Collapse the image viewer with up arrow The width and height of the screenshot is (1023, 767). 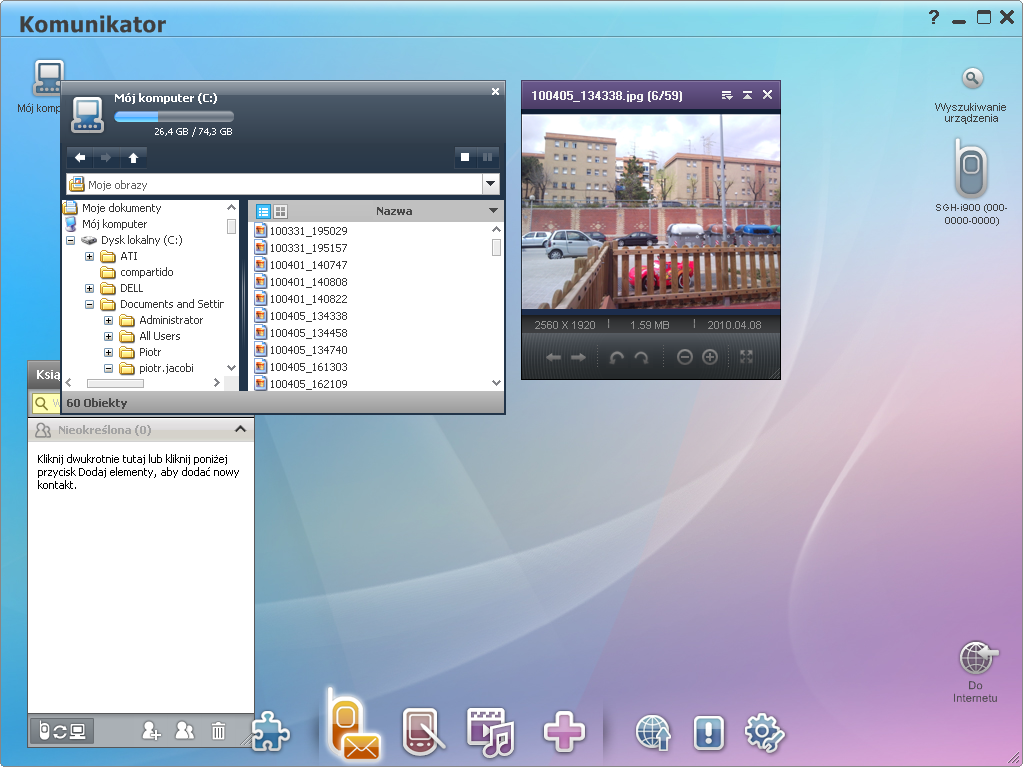[x=748, y=95]
